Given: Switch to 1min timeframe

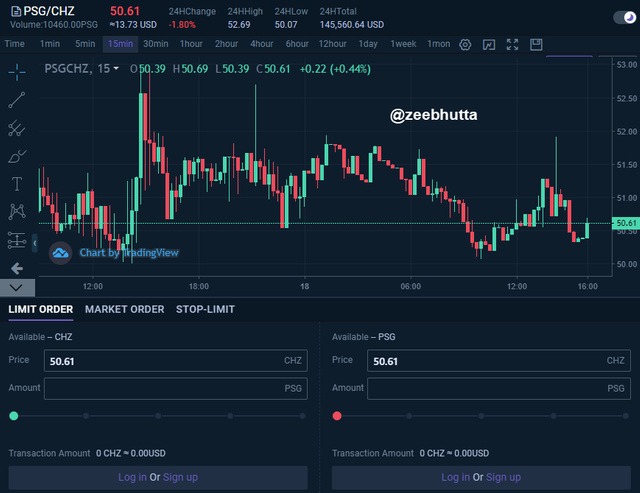Looking at the screenshot, I should coord(50,44).
